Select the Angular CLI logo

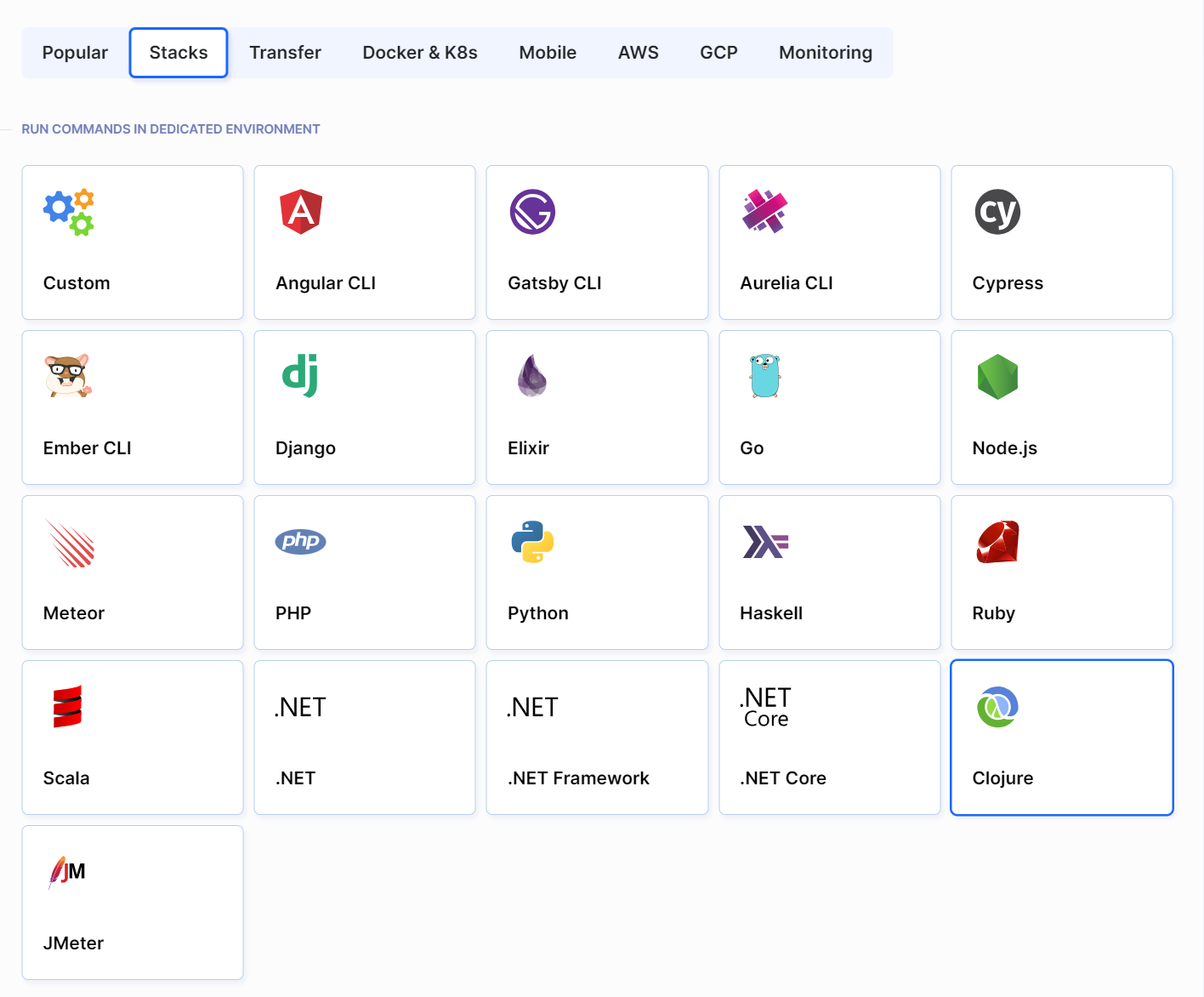[x=301, y=212]
